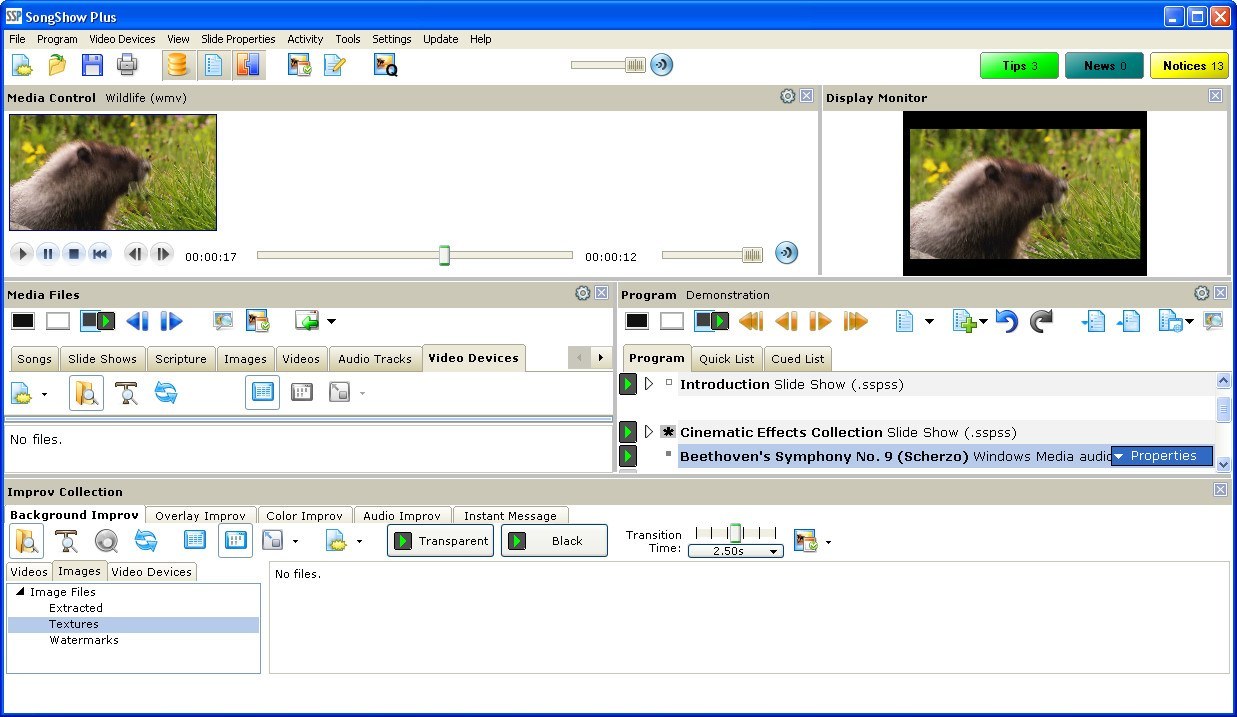
Task: Toggle the orange-blue split panel icon
Action: click(247, 66)
